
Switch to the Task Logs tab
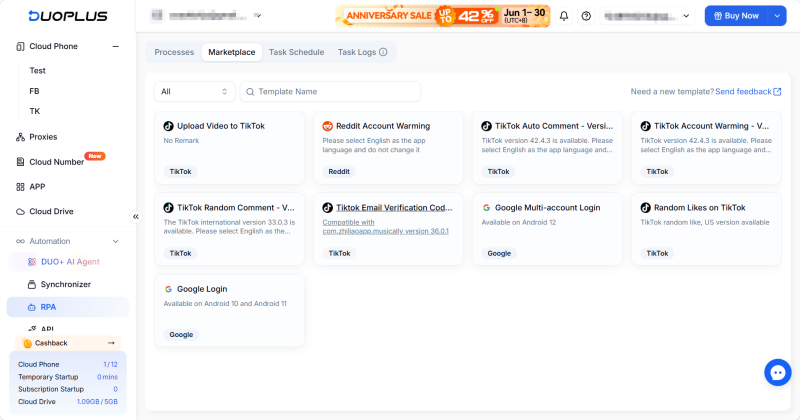(x=357, y=52)
